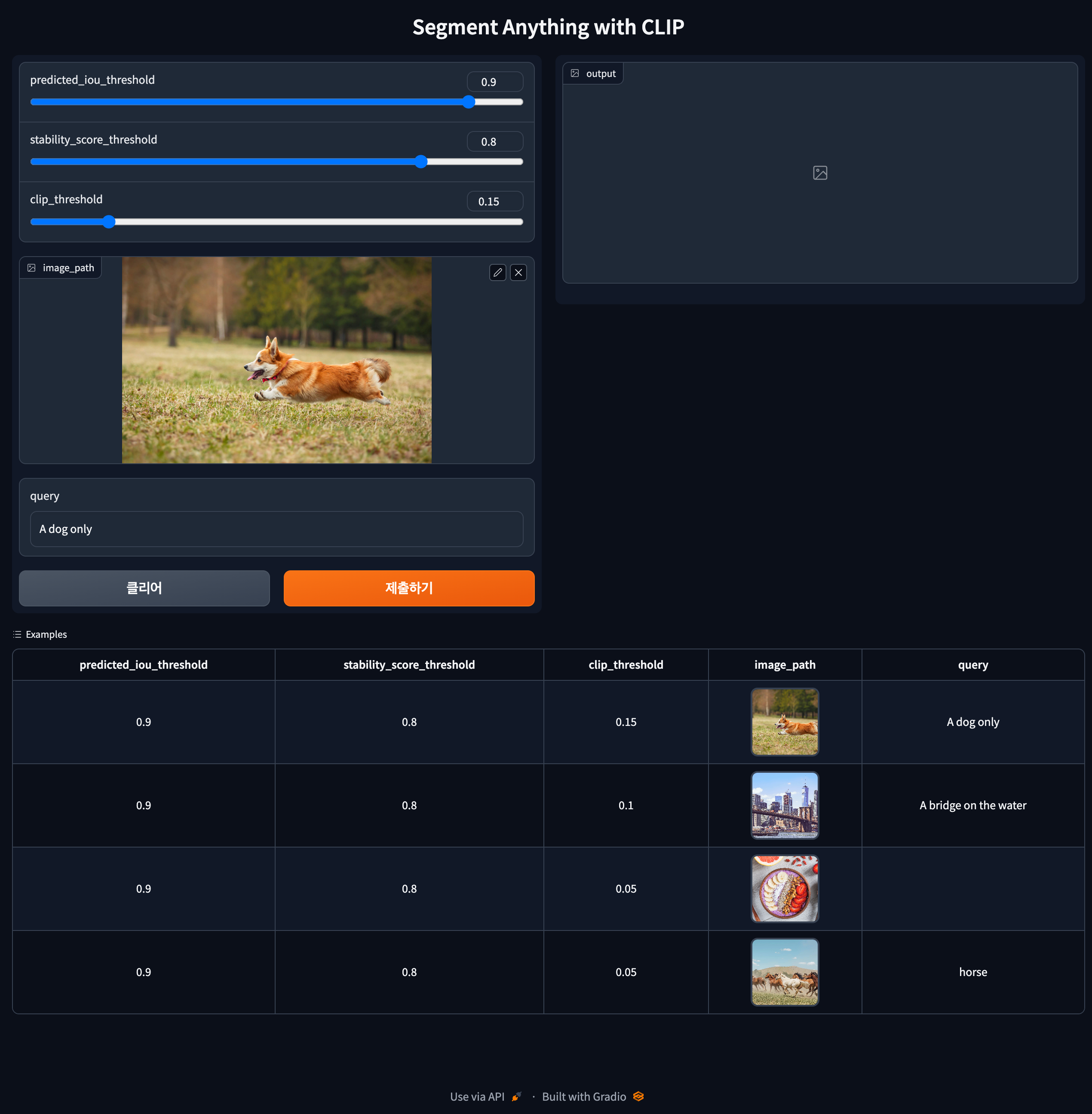Remove the uploaded image with X icon

[x=518, y=272]
